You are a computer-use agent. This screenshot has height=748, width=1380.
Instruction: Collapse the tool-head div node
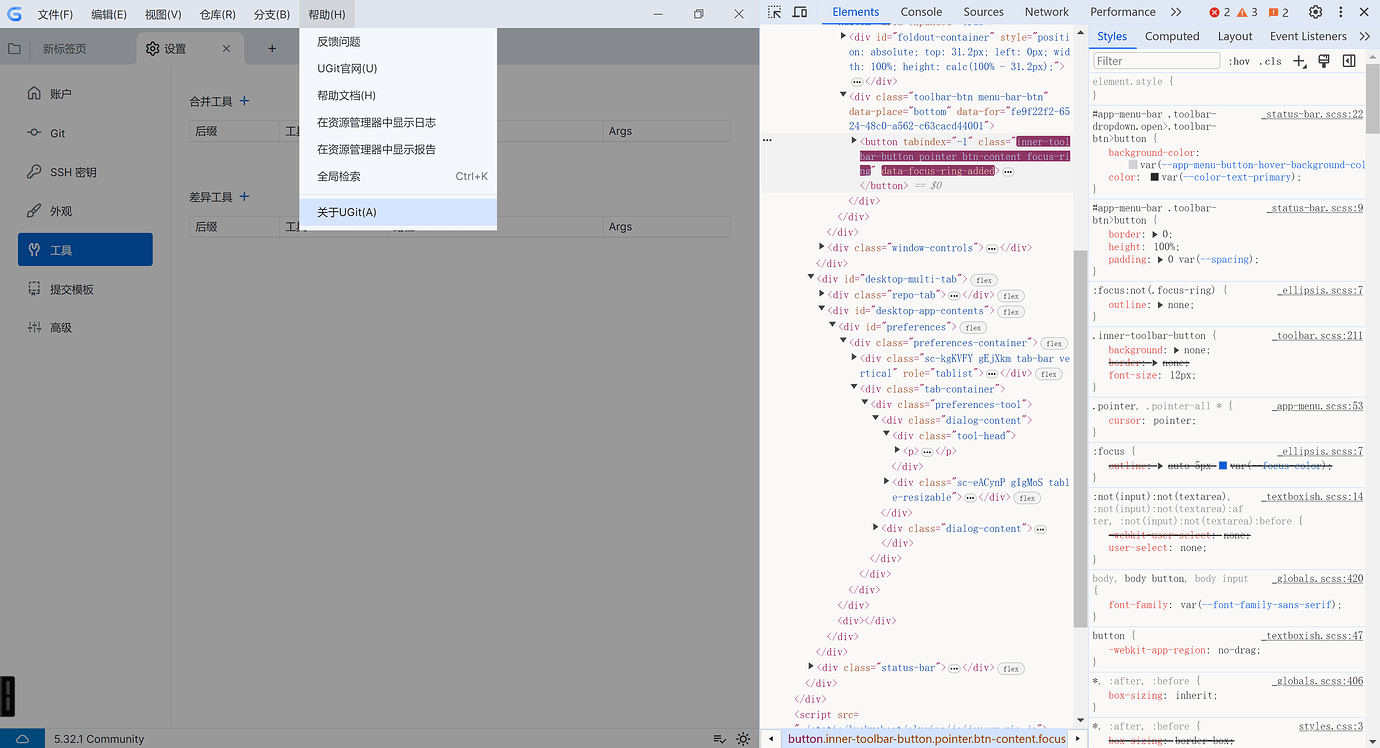(x=886, y=435)
